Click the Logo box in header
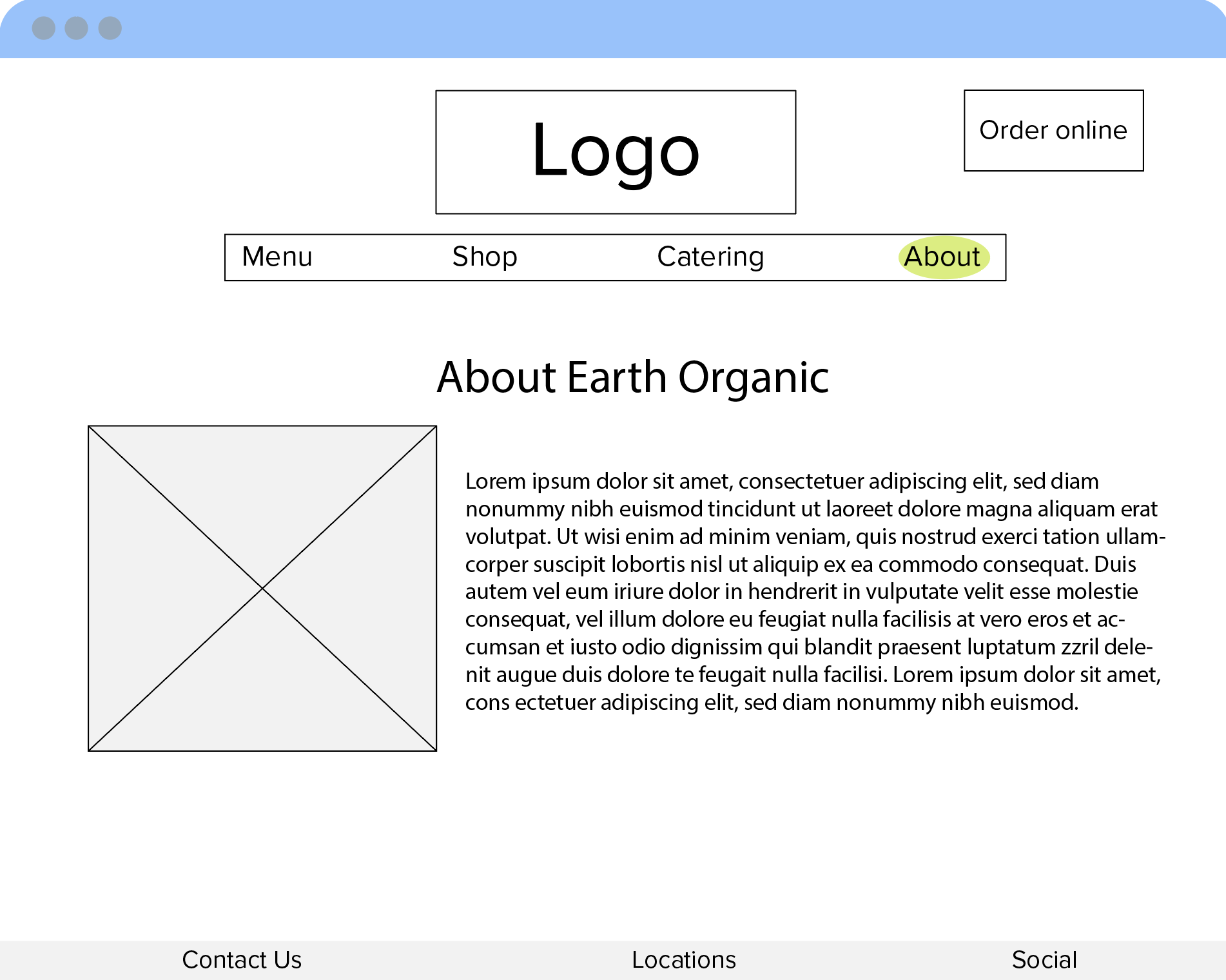The image size is (1226, 980). coord(616,152)
